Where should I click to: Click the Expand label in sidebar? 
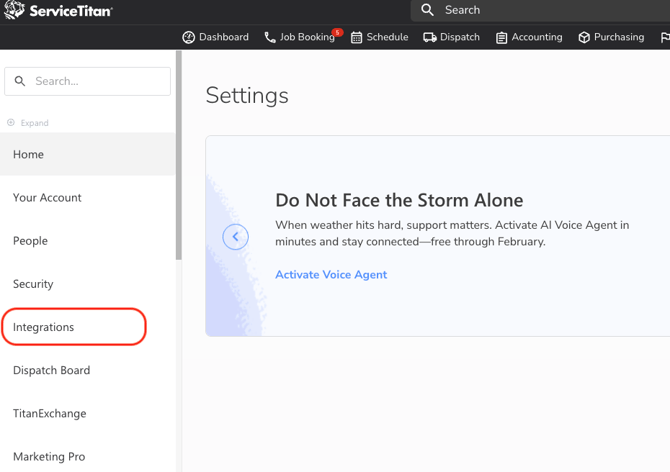pos(35,123)
